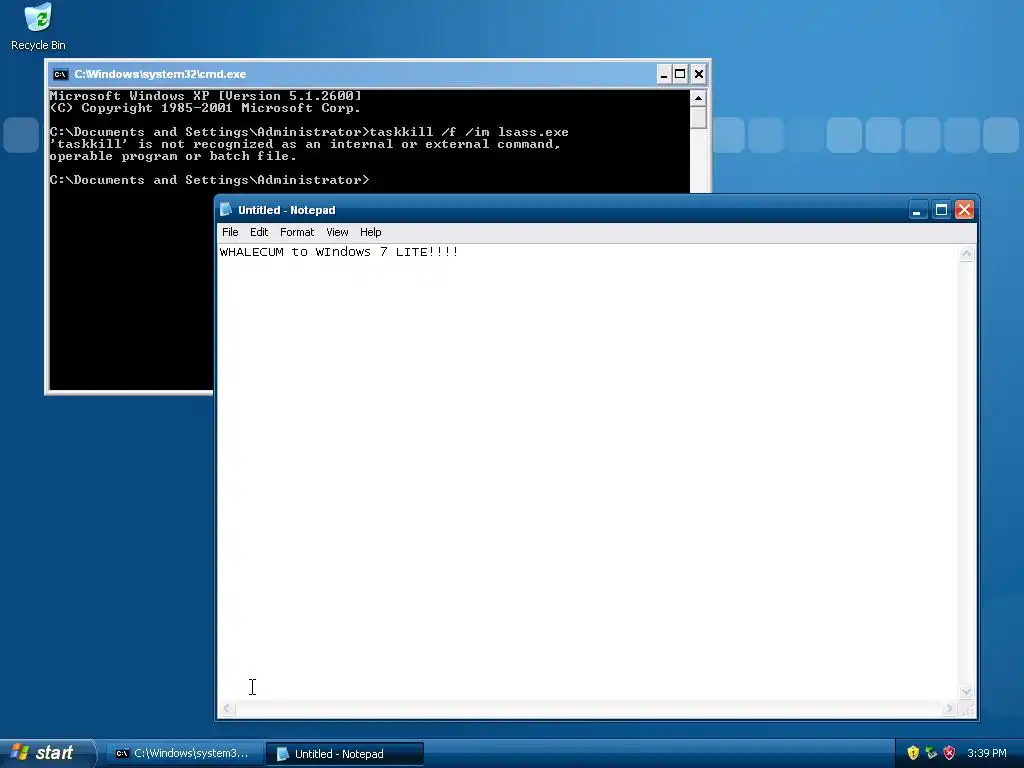Screen dimensions: 1024x768
Task: Click the 3:39 PM clock
Action: [986, 753]
